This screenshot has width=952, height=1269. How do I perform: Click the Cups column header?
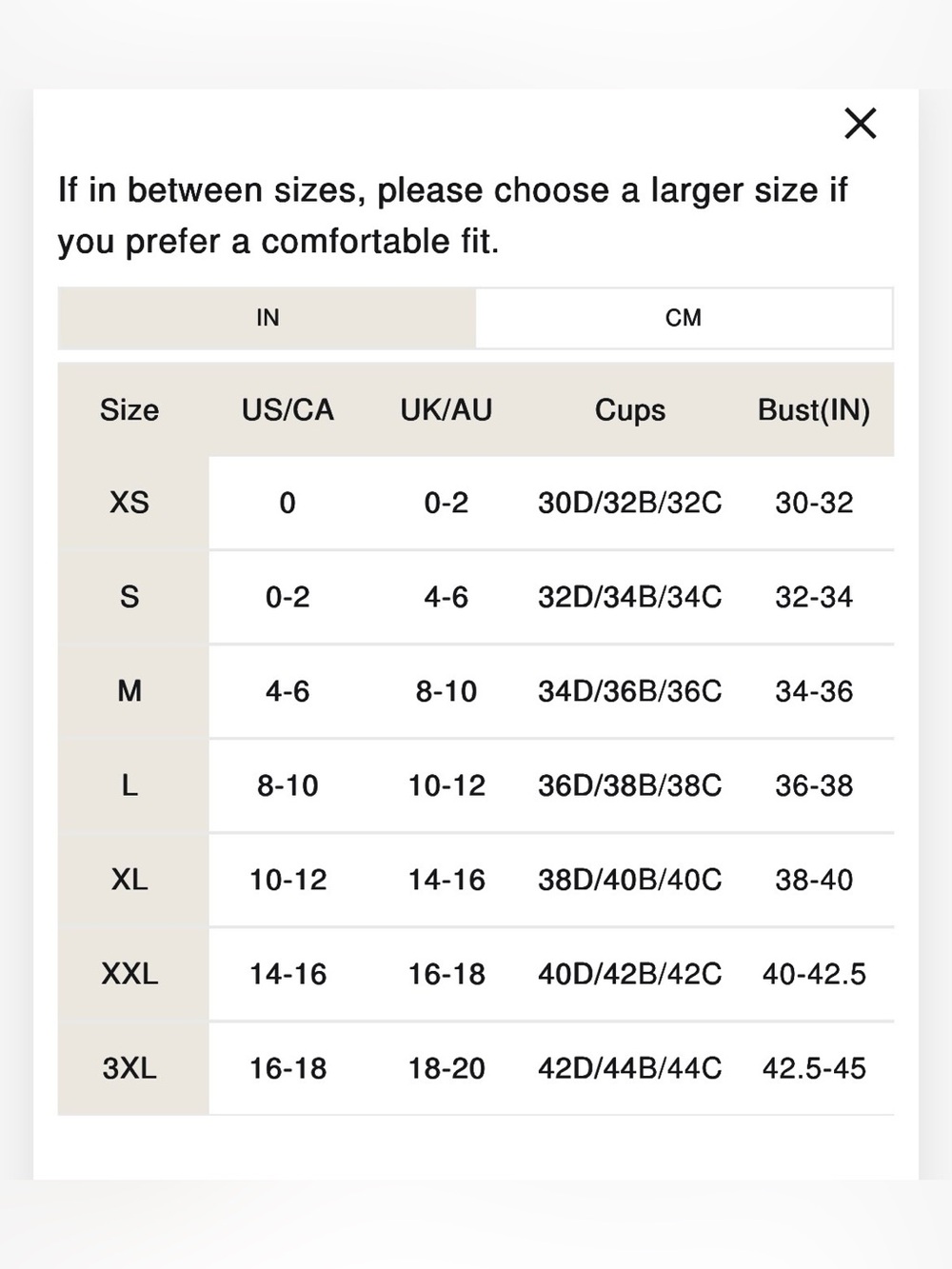[630, 410]
